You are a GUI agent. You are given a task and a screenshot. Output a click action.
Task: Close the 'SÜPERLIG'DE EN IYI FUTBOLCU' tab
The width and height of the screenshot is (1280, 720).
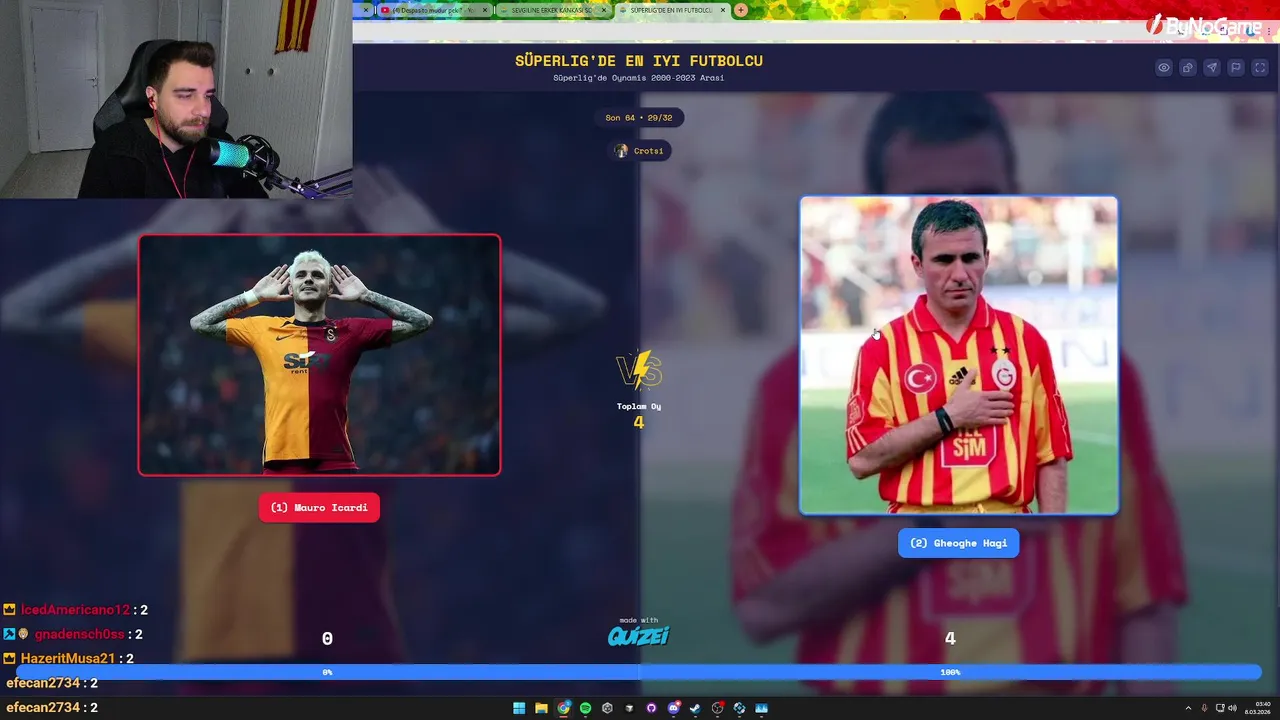(x=723, y=10)
